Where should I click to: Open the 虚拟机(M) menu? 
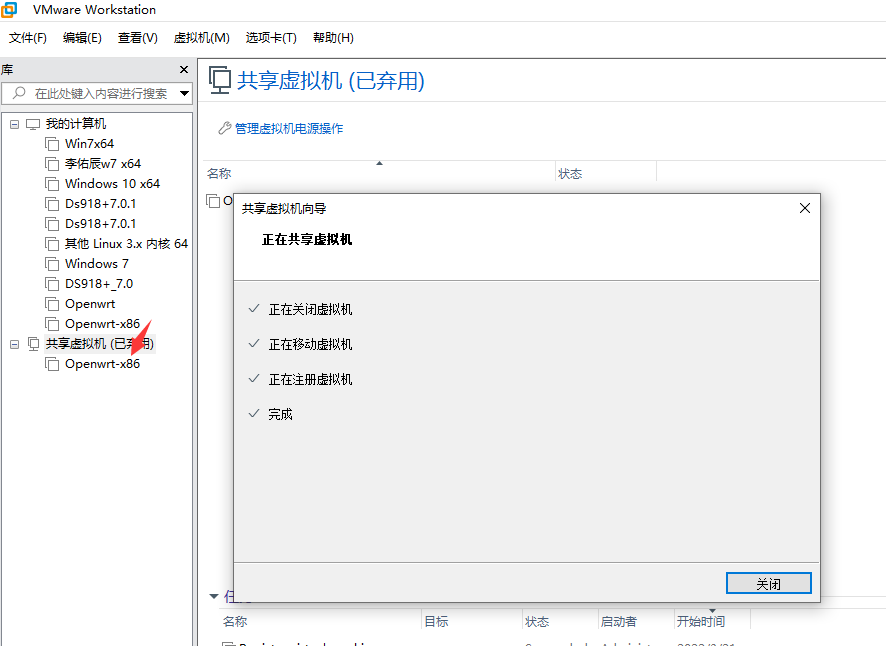[x=201, y=38]
